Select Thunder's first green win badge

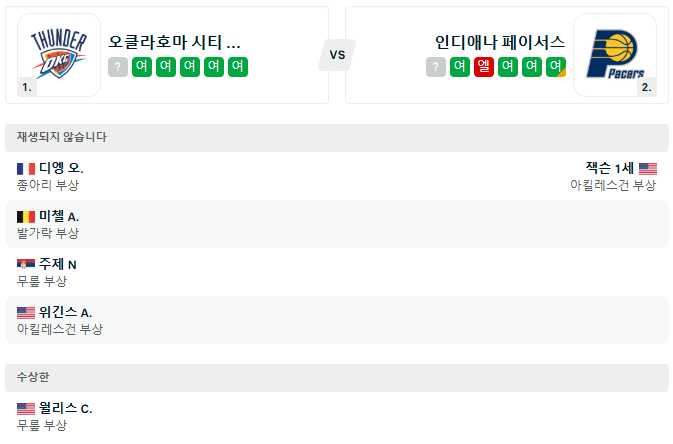tap(142, 67)
